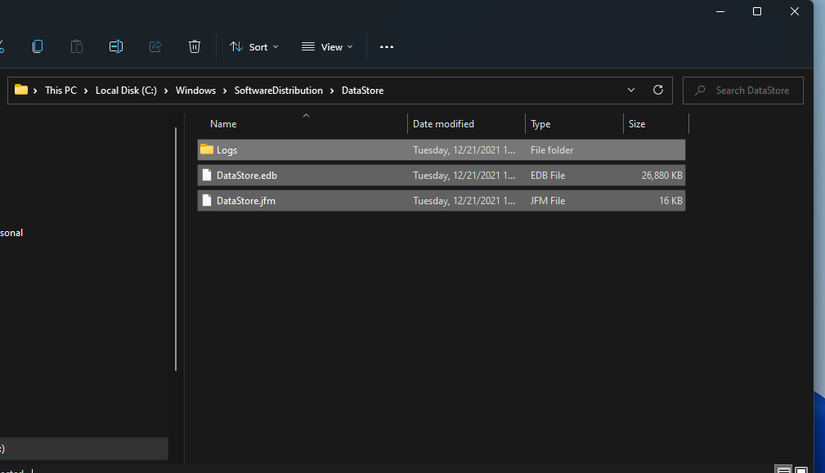Navigate to Windows breadcrumb

[196, 90]
